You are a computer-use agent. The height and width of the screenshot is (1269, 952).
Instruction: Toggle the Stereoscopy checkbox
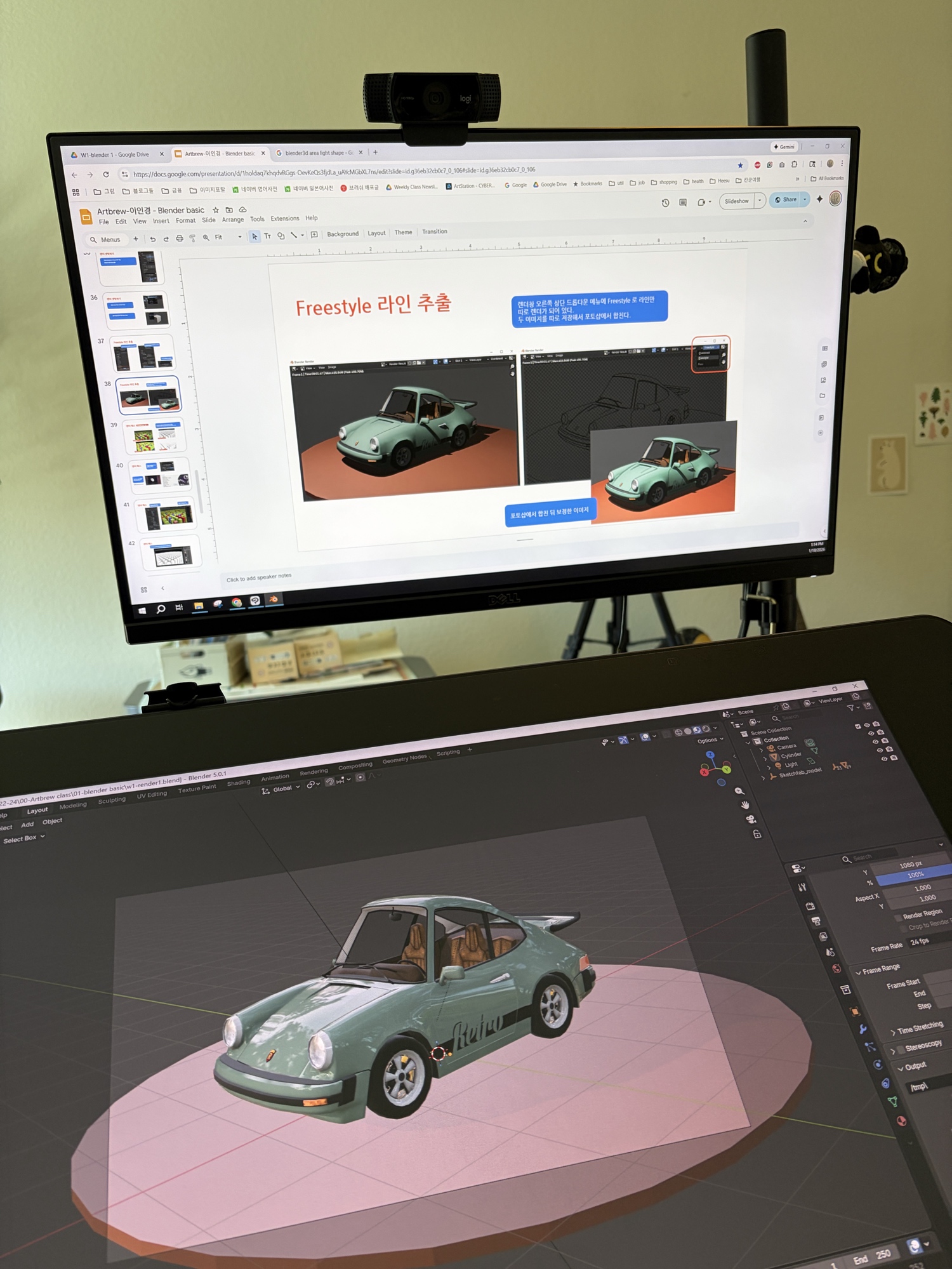900,1049
